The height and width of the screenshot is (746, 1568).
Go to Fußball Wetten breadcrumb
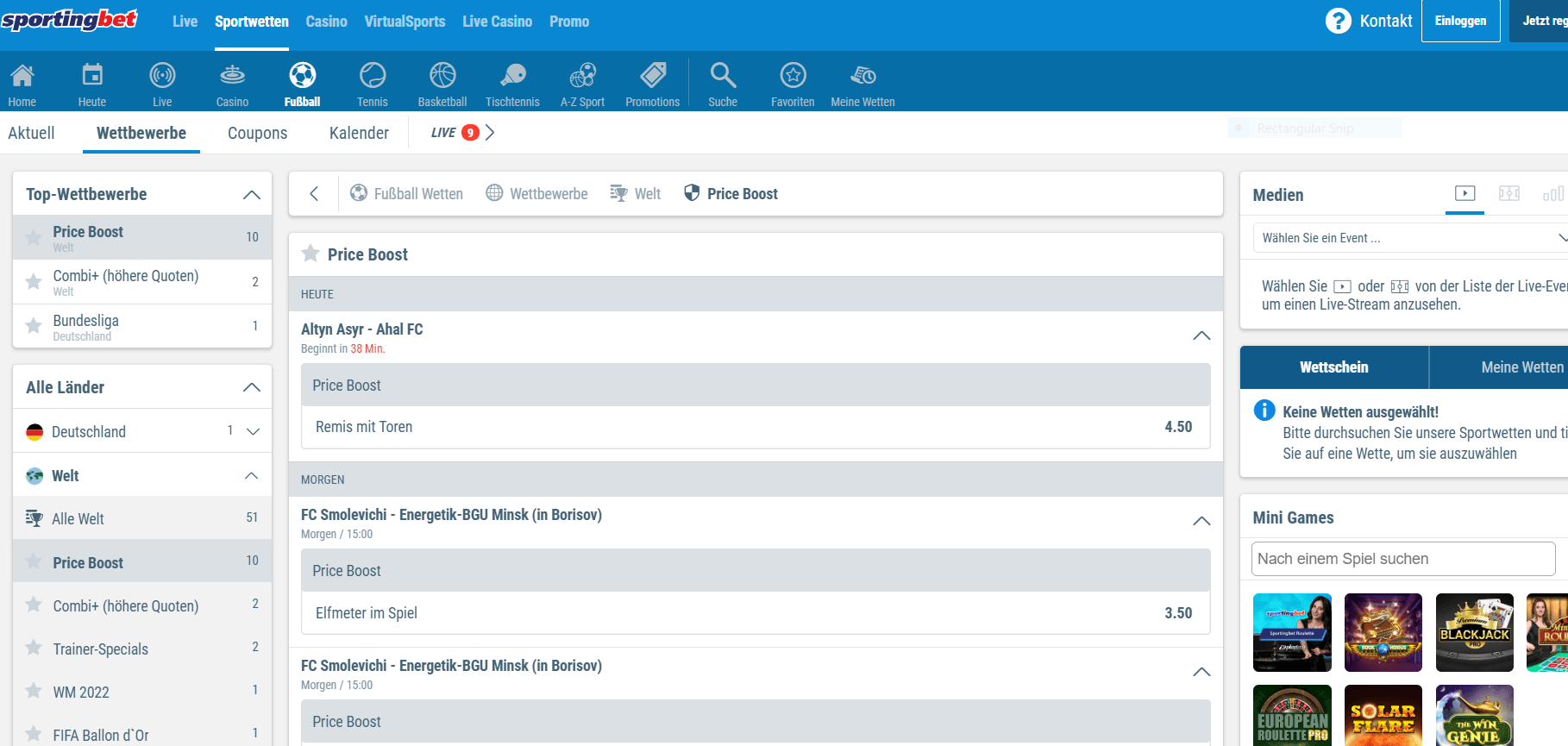click(x=407, y=194)
